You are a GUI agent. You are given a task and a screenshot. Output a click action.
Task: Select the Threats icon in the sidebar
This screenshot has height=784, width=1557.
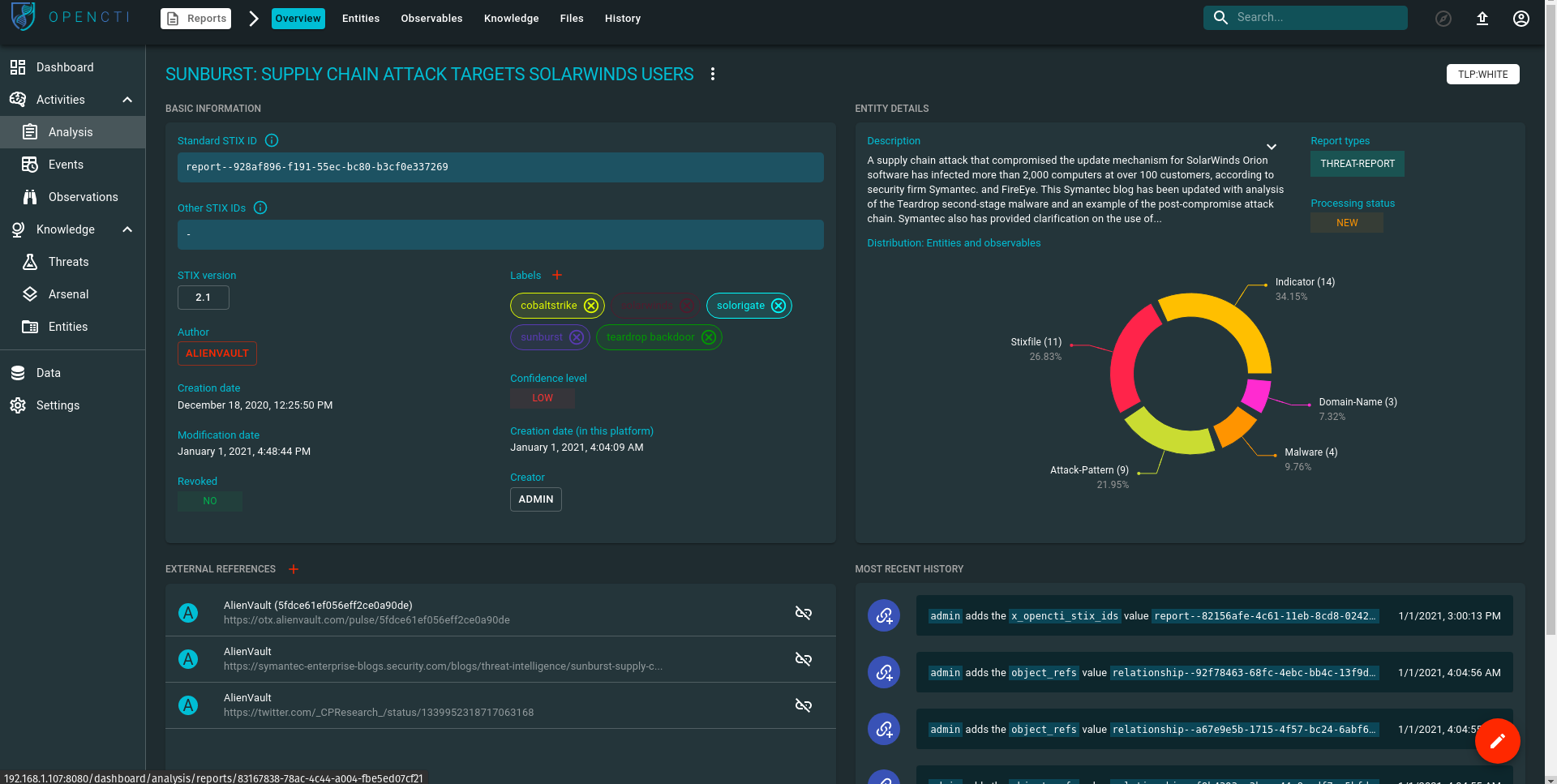pos(29,261)
